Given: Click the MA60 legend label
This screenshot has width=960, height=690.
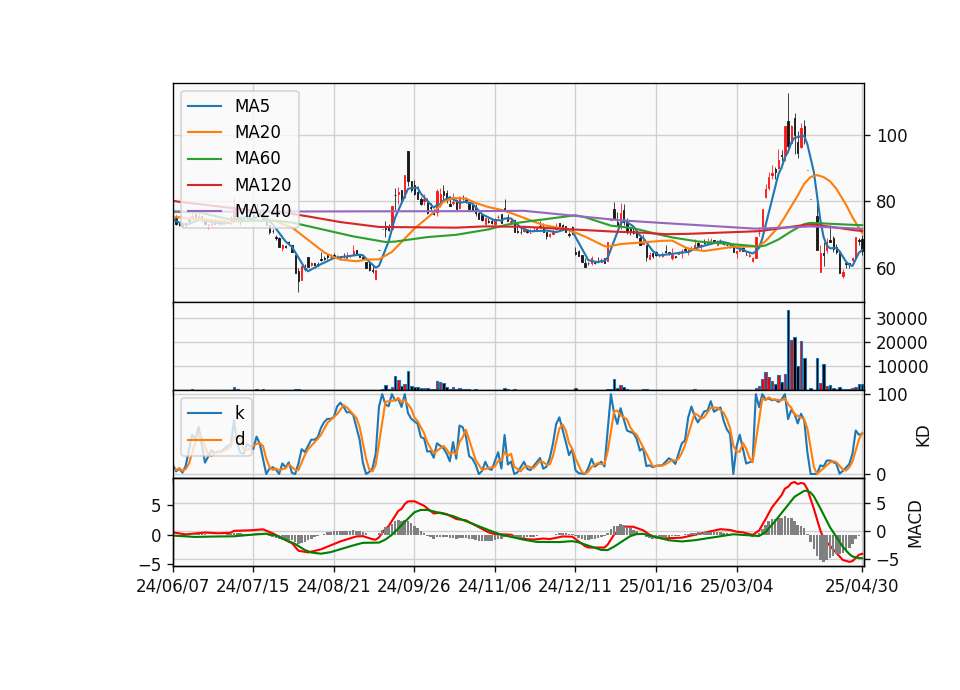Looking at the screenshot, I should [x=257, y=158].
